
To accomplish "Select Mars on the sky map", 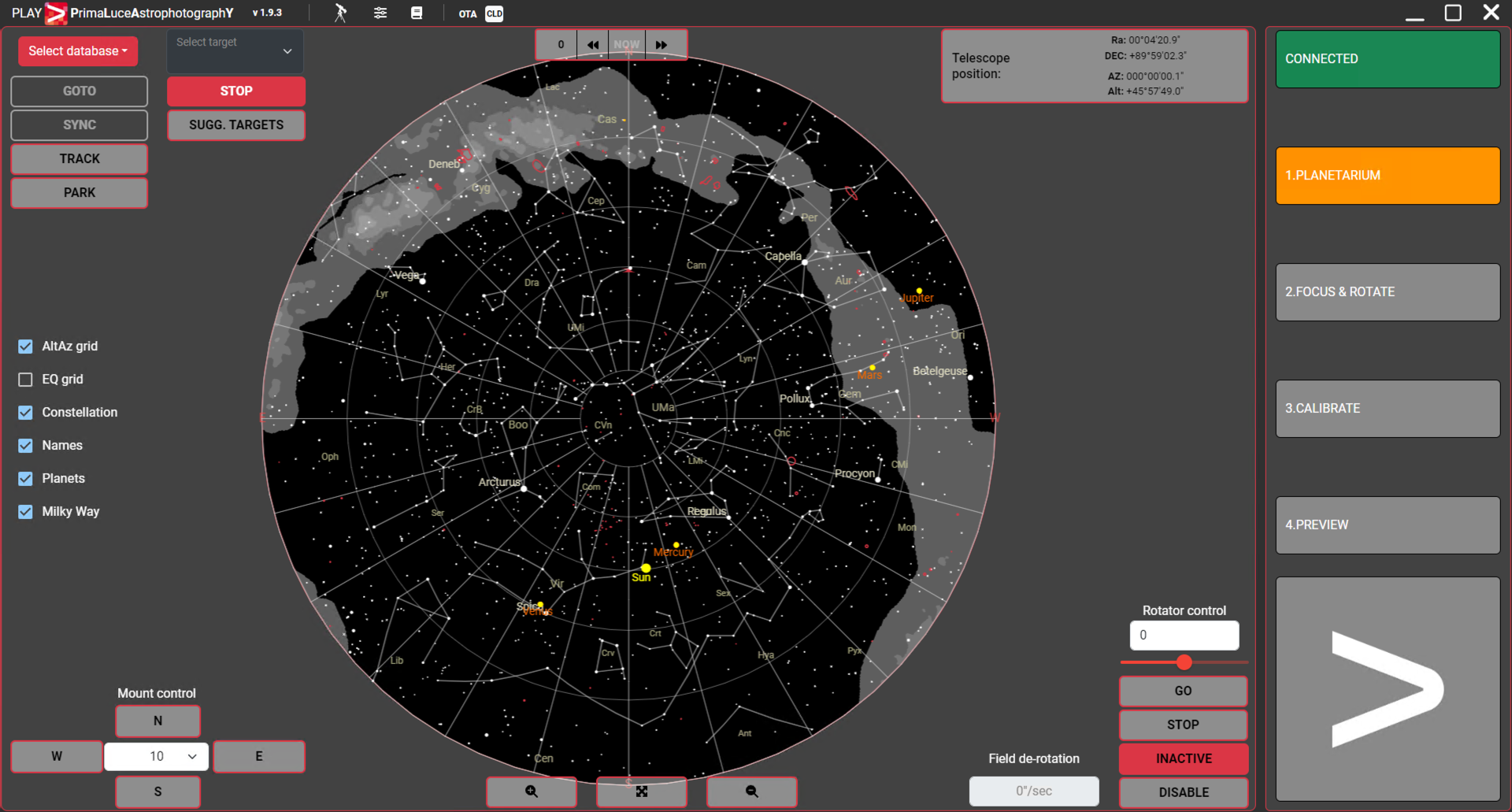I will 873,368.
